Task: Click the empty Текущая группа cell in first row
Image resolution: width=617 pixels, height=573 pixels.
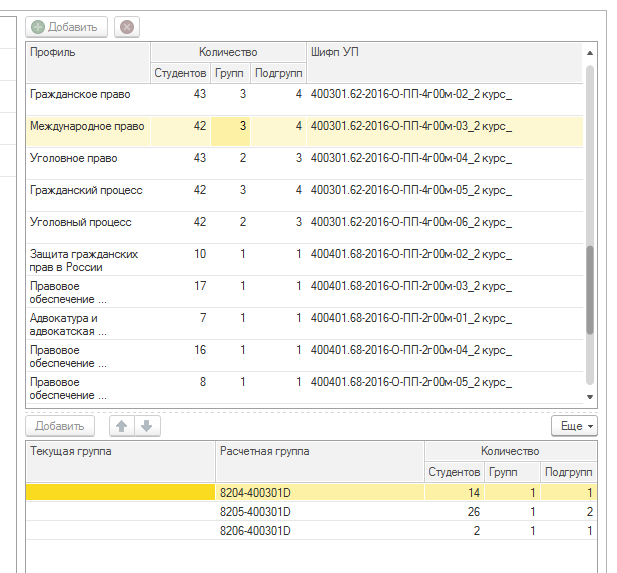Action: (120, 493)
